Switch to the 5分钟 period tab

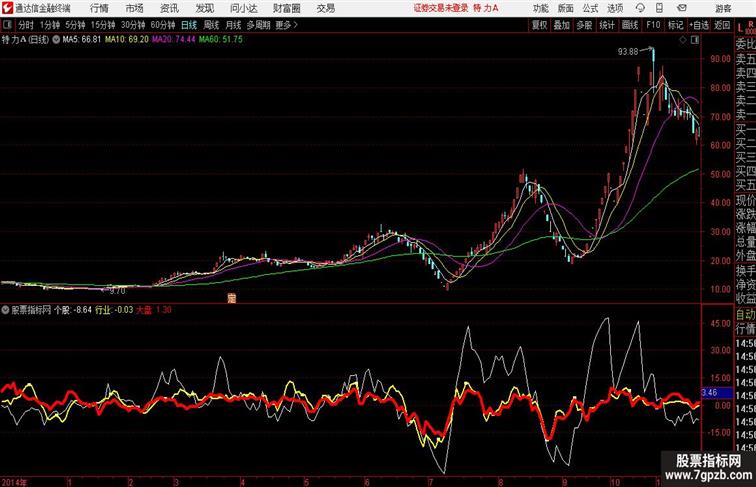pos(75,25)
